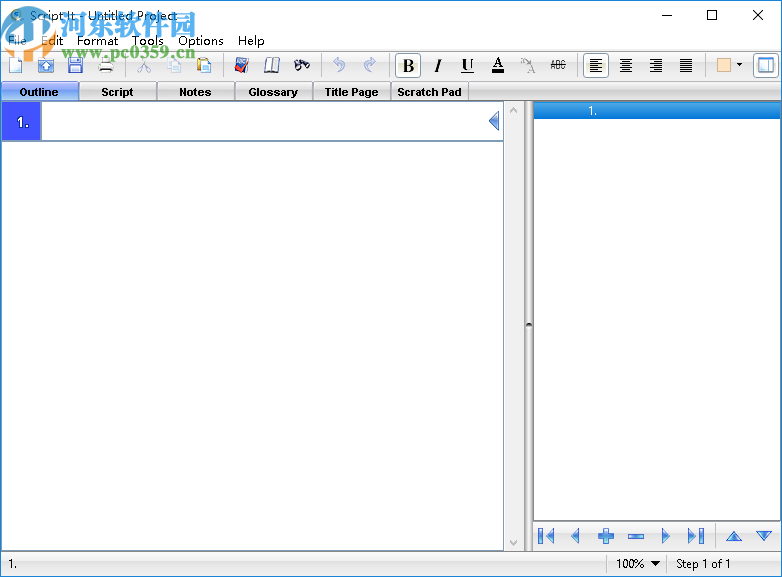Image resolution: width=782 pixels, height=577 pixels.
Task: Select outline step number 1 box
Action: (21, 122)
